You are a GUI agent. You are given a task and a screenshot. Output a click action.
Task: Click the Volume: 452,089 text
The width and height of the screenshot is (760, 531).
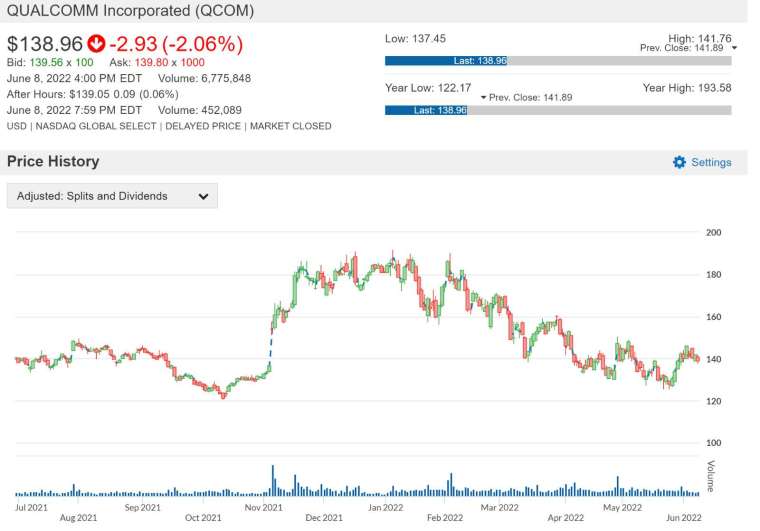click(x=200, y=110)
